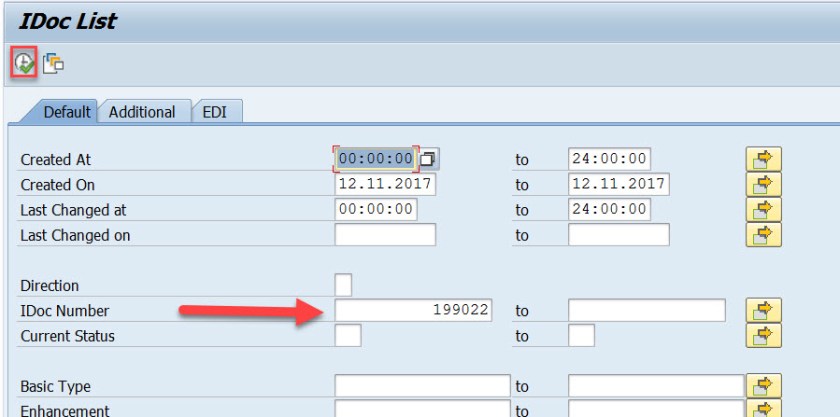840x417 pixels.
Task: Open multiple selection for Last Changed on
Action: (x=763, y=235)
